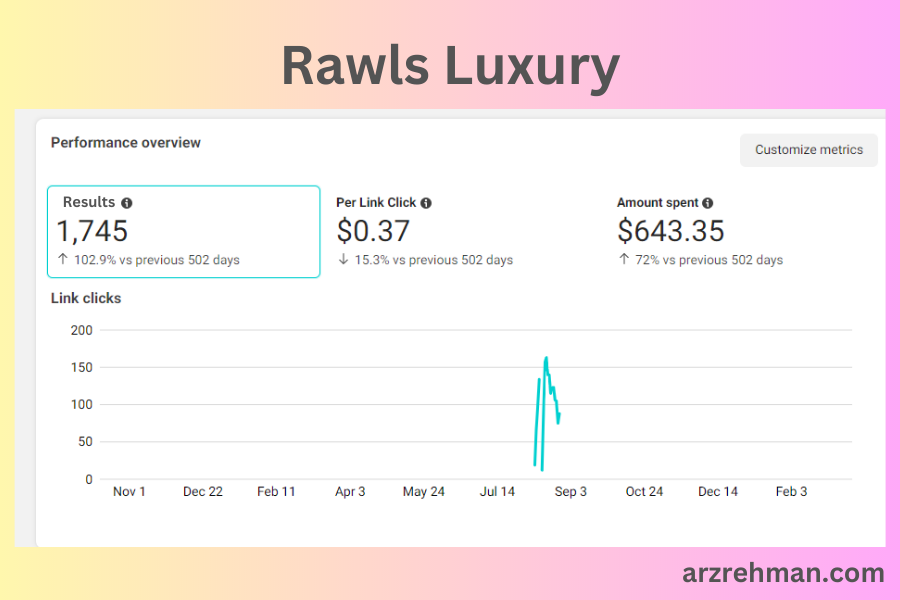
Task: Click the teal line chart peak
Action: click(x=546, y=357)
